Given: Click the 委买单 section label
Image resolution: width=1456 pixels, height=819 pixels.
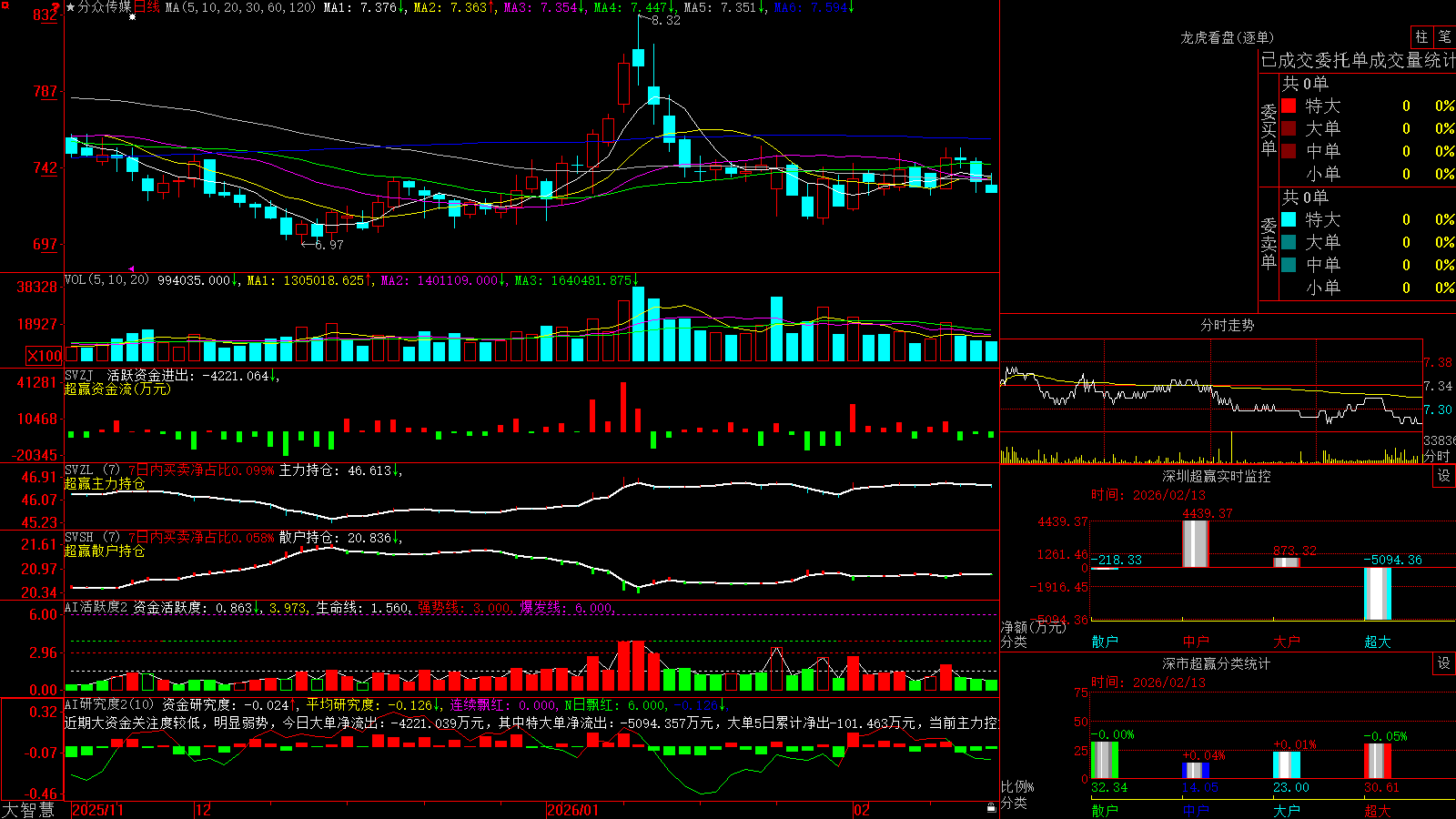Looking at the screenshot, I should pyautogui.click(x=1269, y=130).
